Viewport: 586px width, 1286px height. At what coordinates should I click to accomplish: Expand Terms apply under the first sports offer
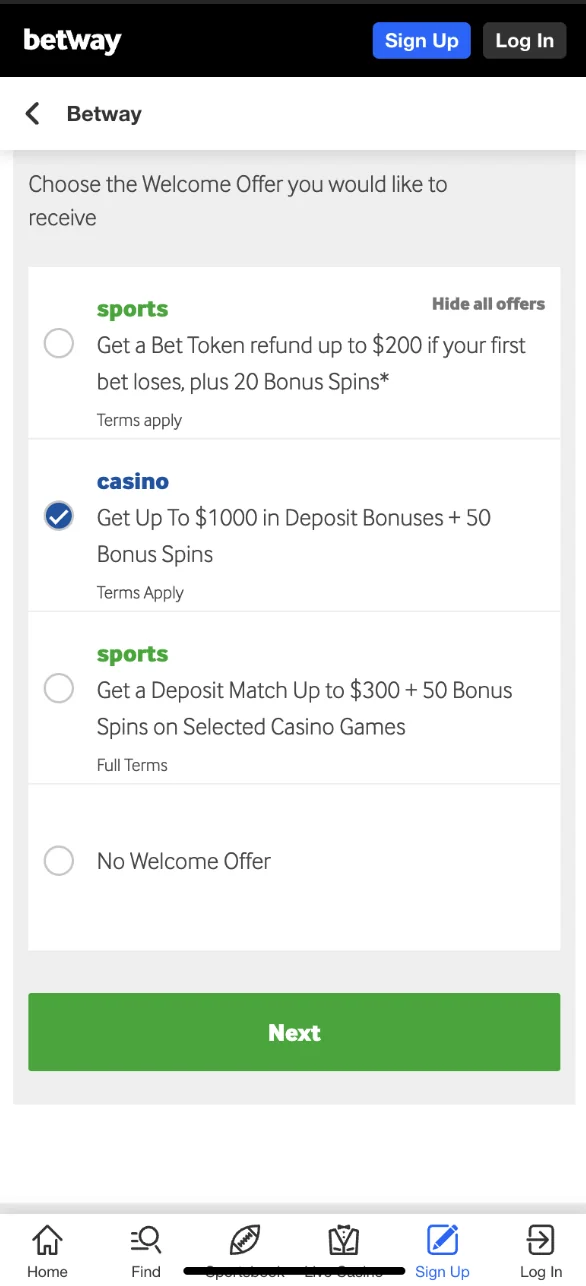pos(139,420)
